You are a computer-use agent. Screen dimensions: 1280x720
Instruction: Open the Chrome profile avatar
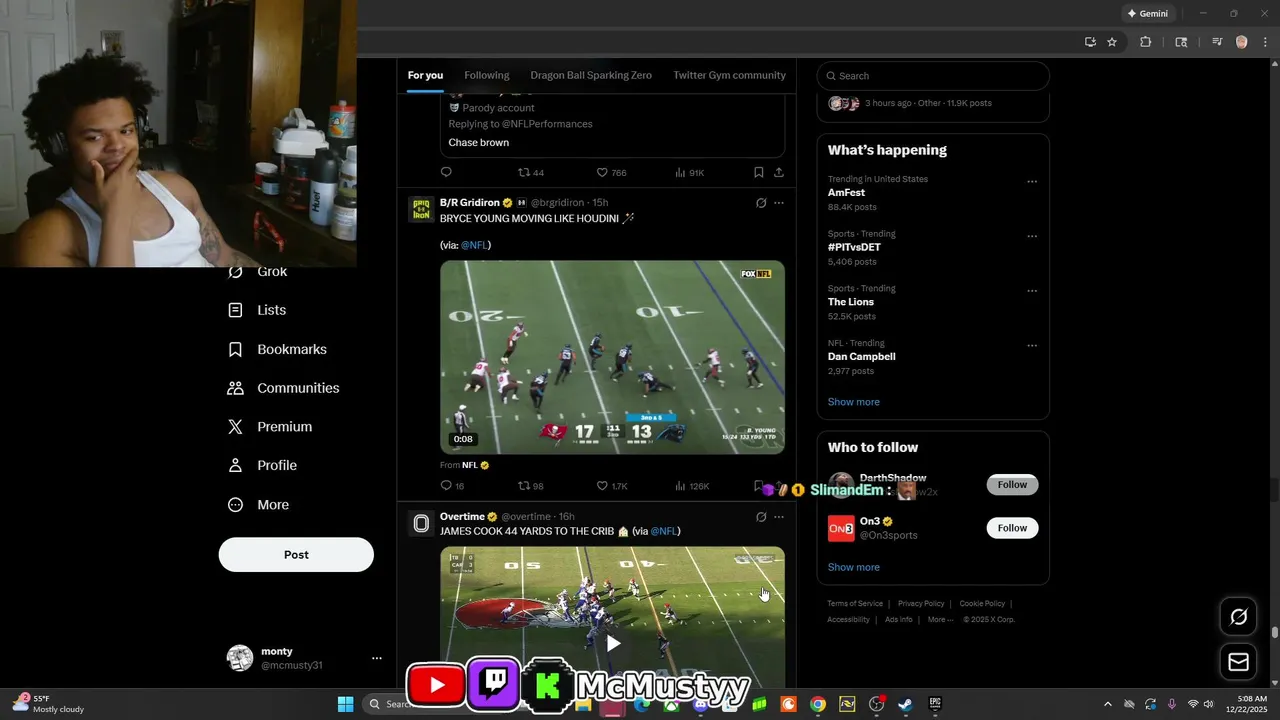coord(1242,42)
